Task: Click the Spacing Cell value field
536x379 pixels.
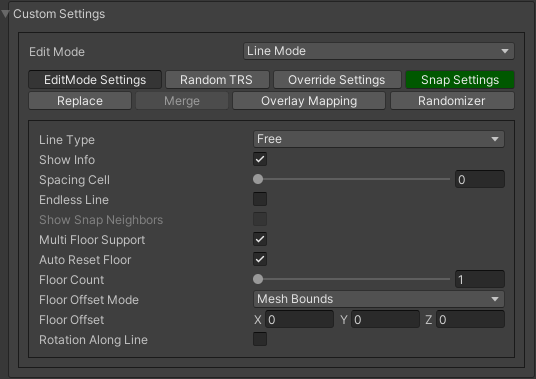Action: tap(480, 179)
